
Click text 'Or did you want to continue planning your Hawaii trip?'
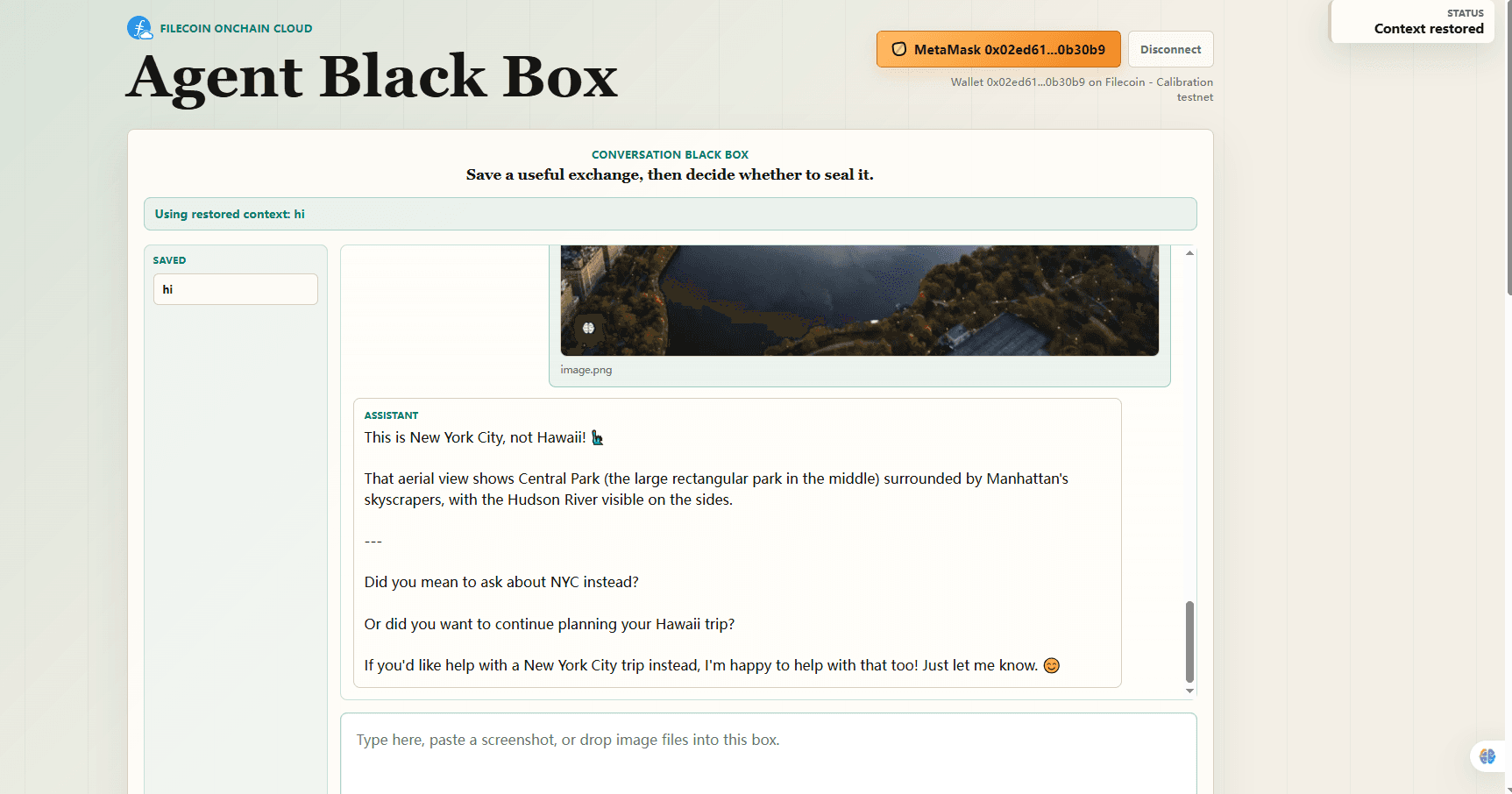click(550, 624)
